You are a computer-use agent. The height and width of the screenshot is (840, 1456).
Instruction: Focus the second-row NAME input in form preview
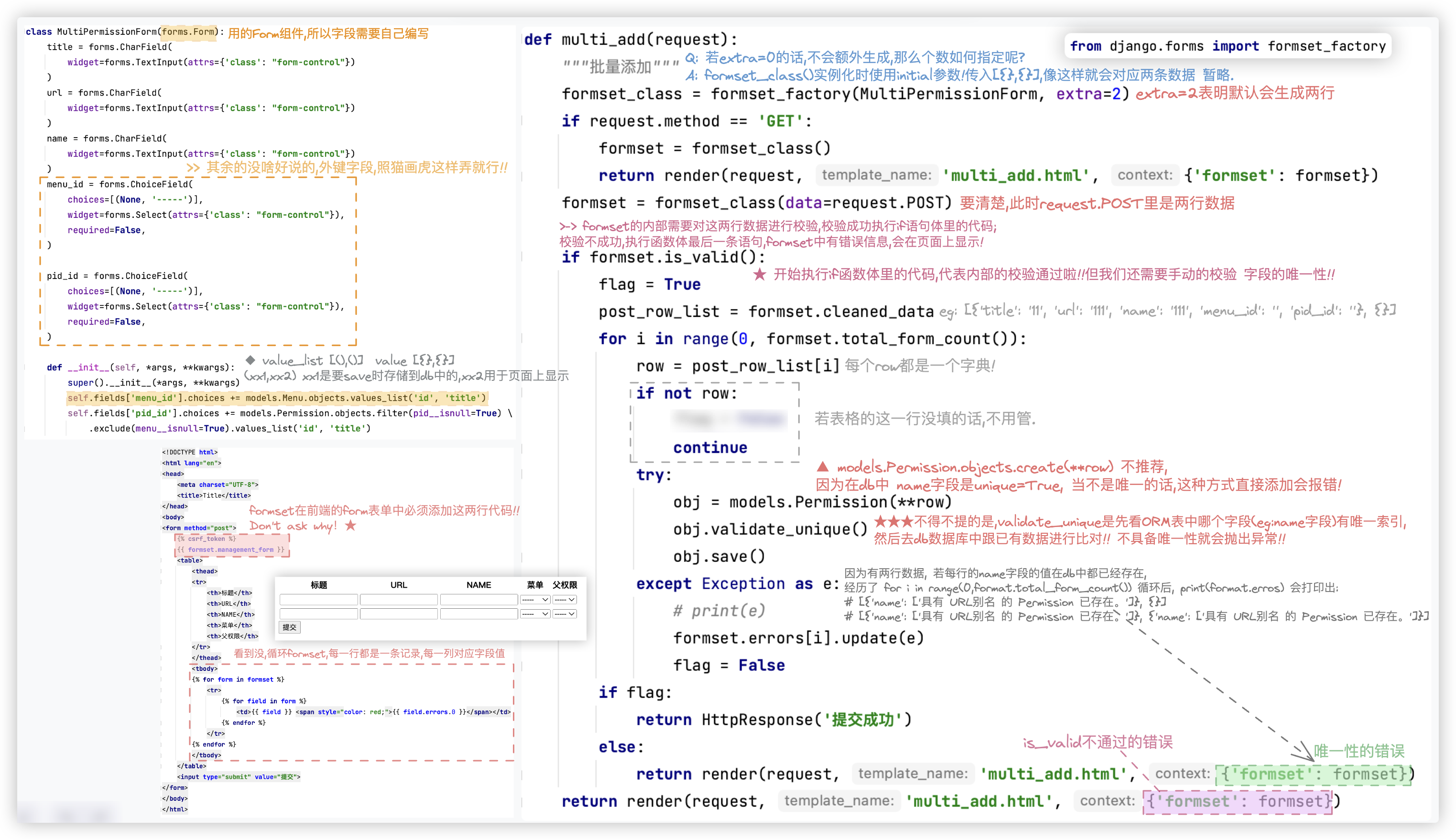point(479,614)
